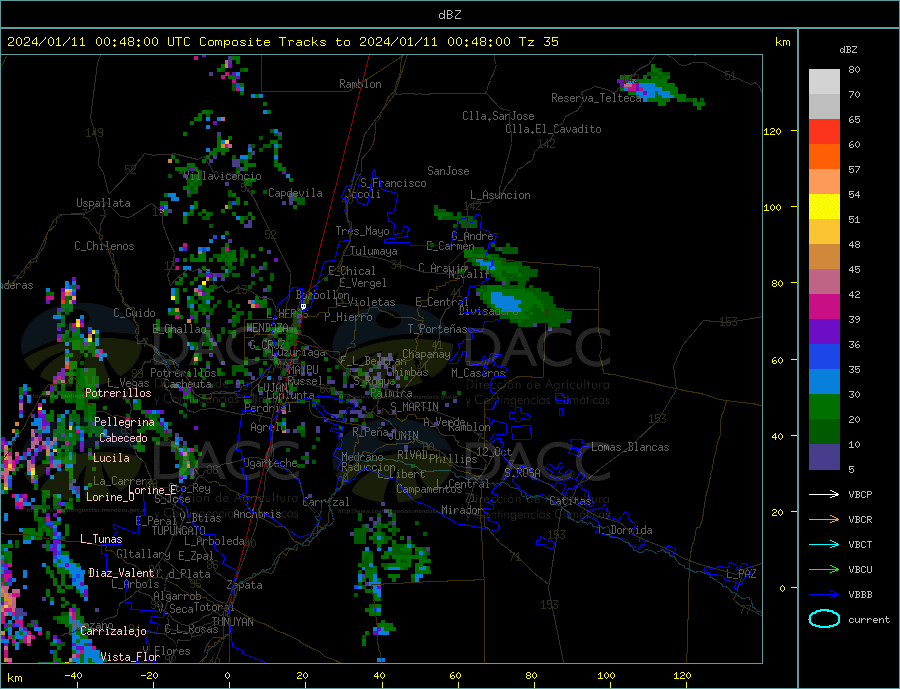Click the Lucila location label
Viewport: 900px width, 689px height.
(x=111, y=458)
